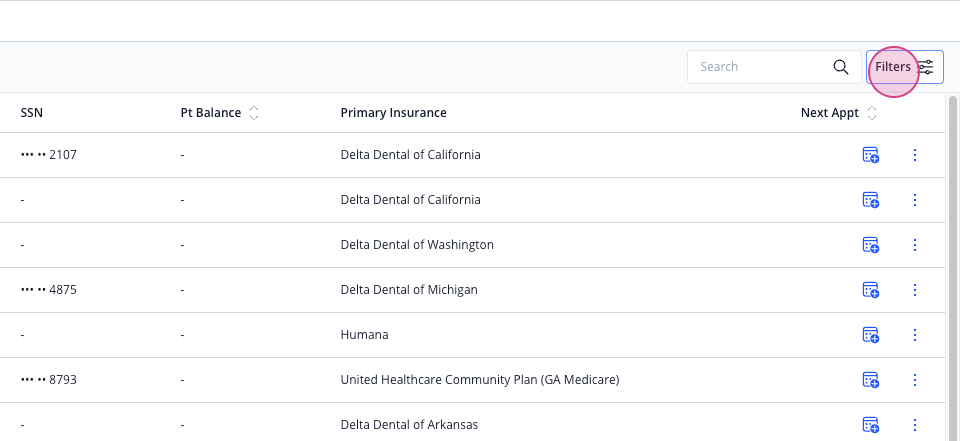This screenshot has height=441, width=960.
Task: Sort by Next Appt column arrows
Action: tap(872, 113)
